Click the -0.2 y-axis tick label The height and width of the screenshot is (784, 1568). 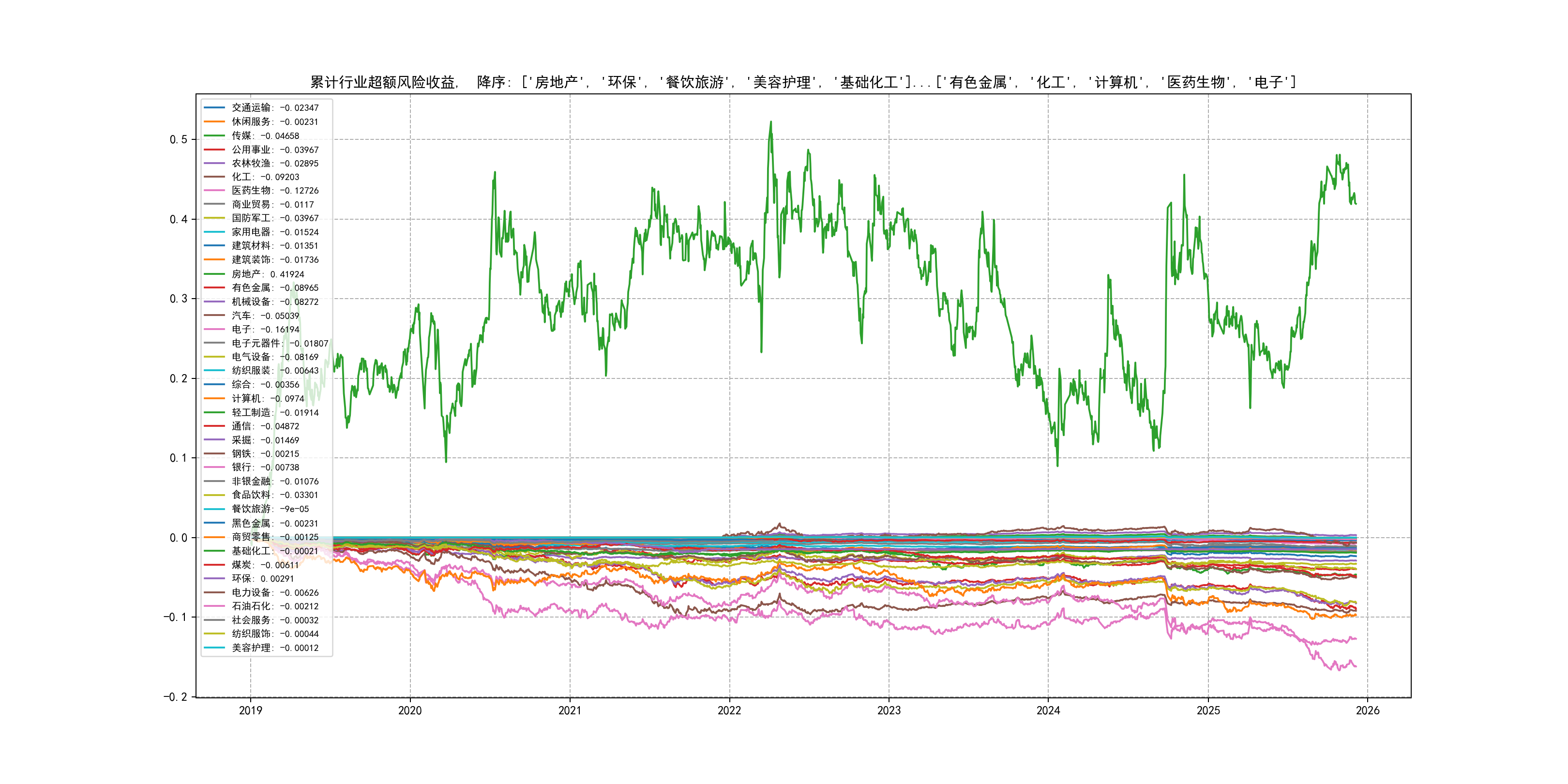[175, 697]
